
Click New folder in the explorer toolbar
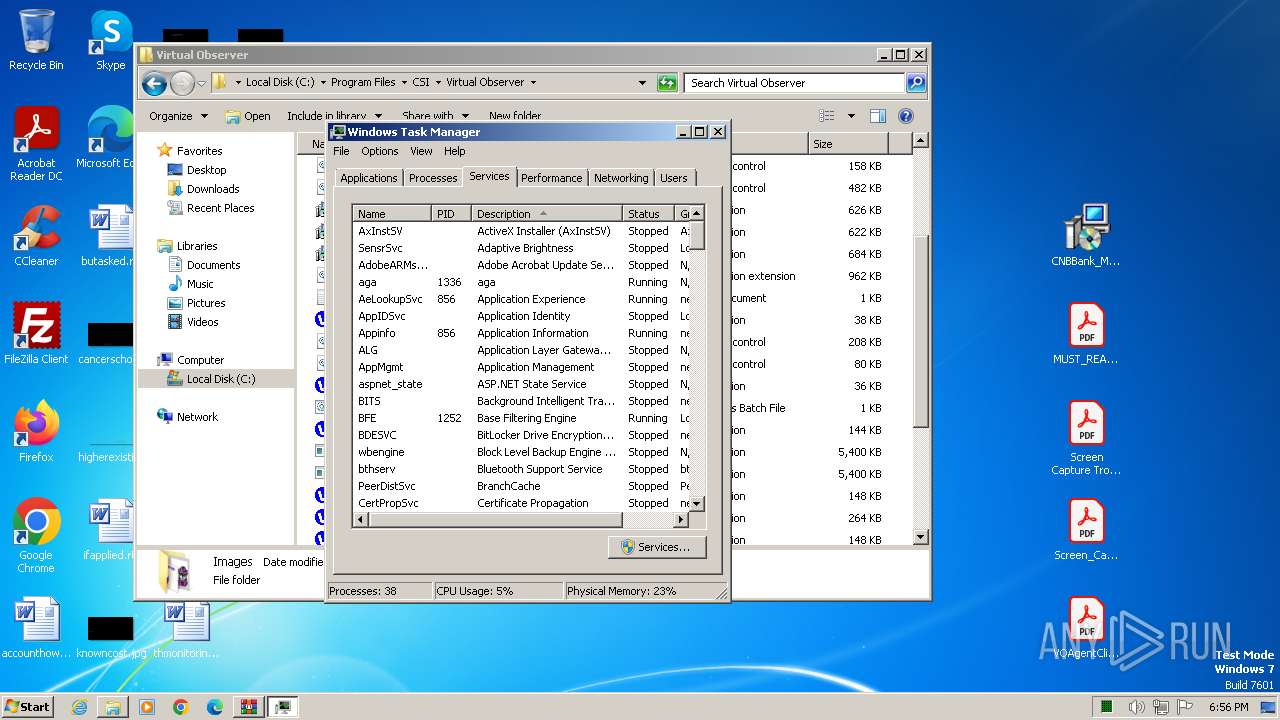(515, 116)
